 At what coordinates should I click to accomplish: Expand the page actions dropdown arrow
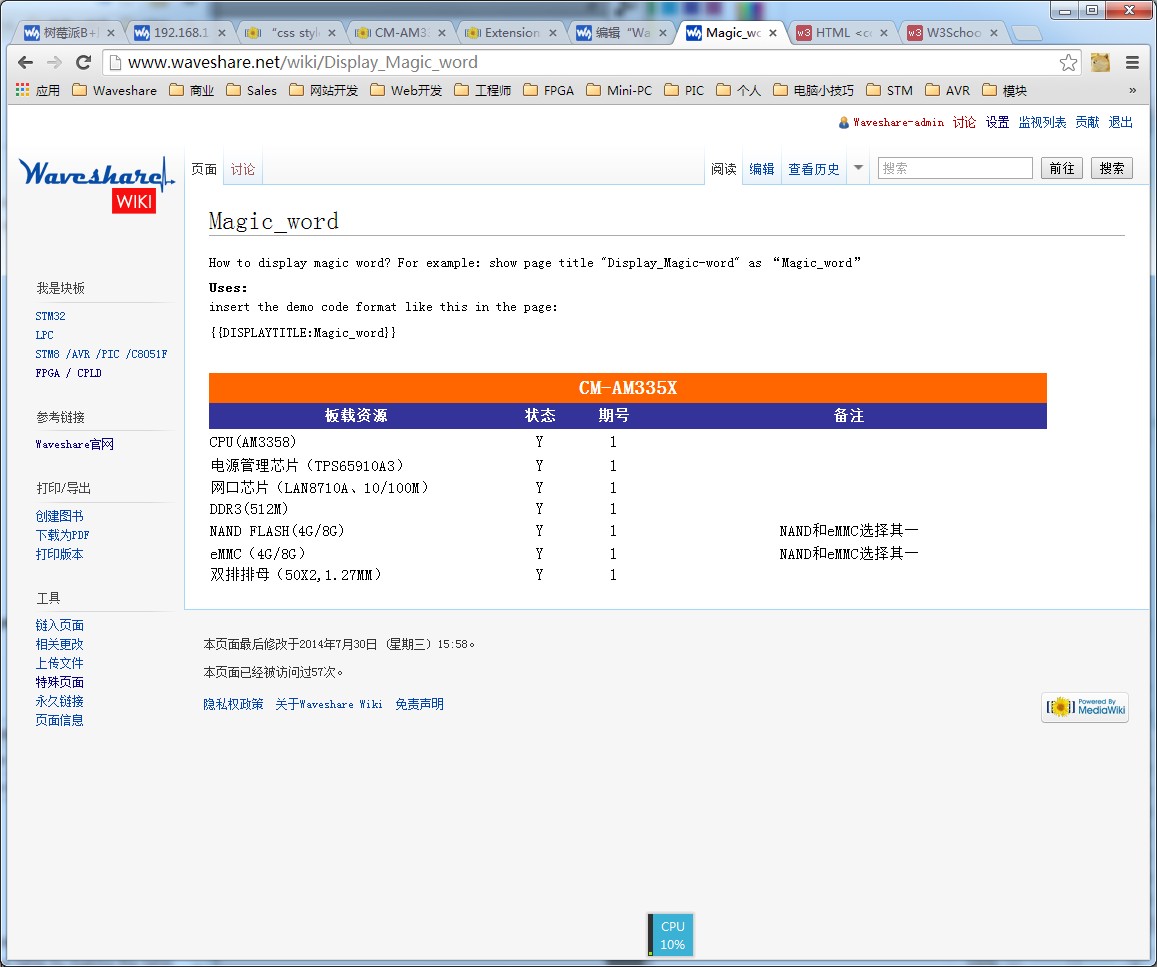coord(858,168)
